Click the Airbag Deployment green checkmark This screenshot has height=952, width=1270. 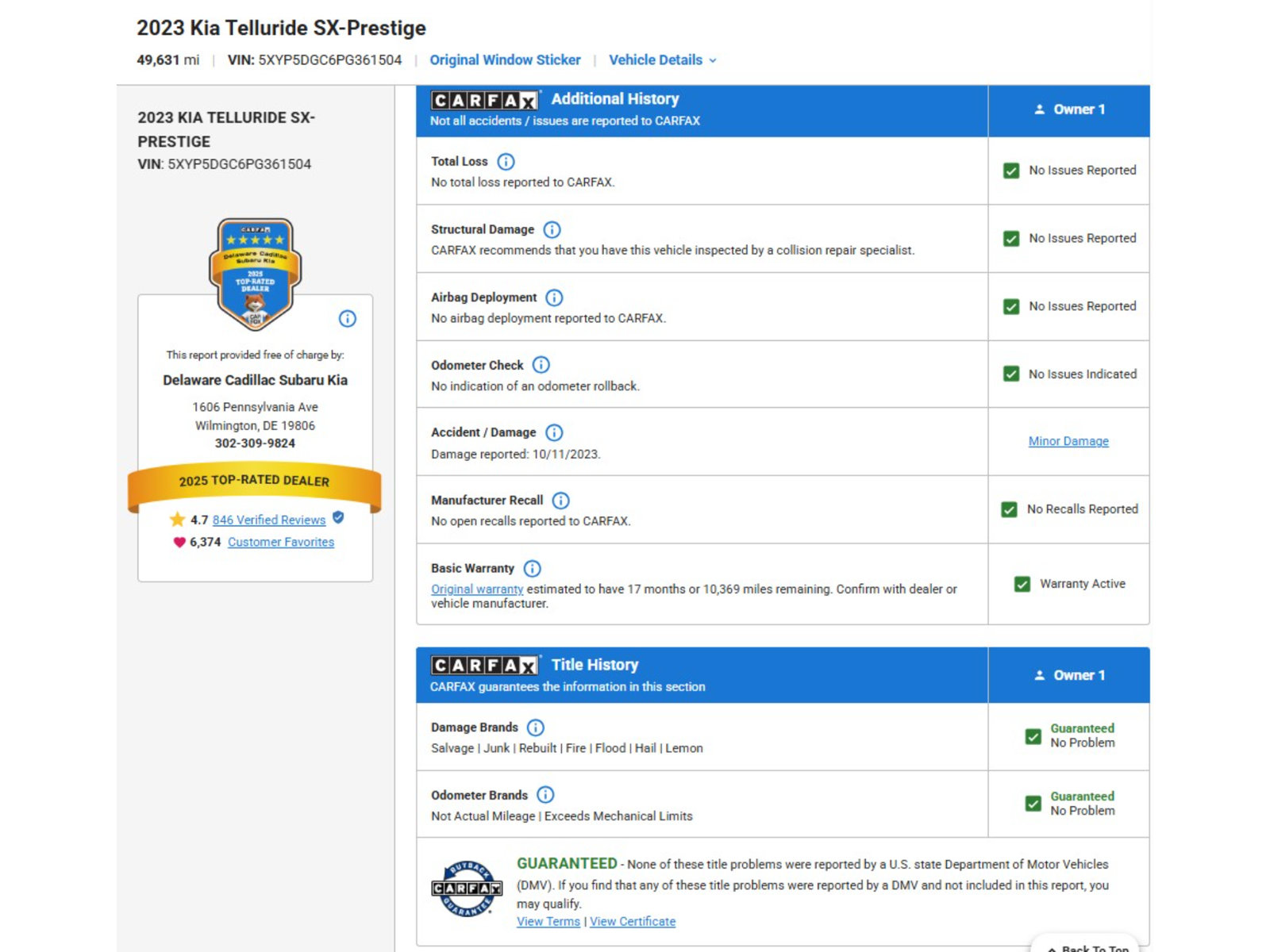pos(1011,307)
